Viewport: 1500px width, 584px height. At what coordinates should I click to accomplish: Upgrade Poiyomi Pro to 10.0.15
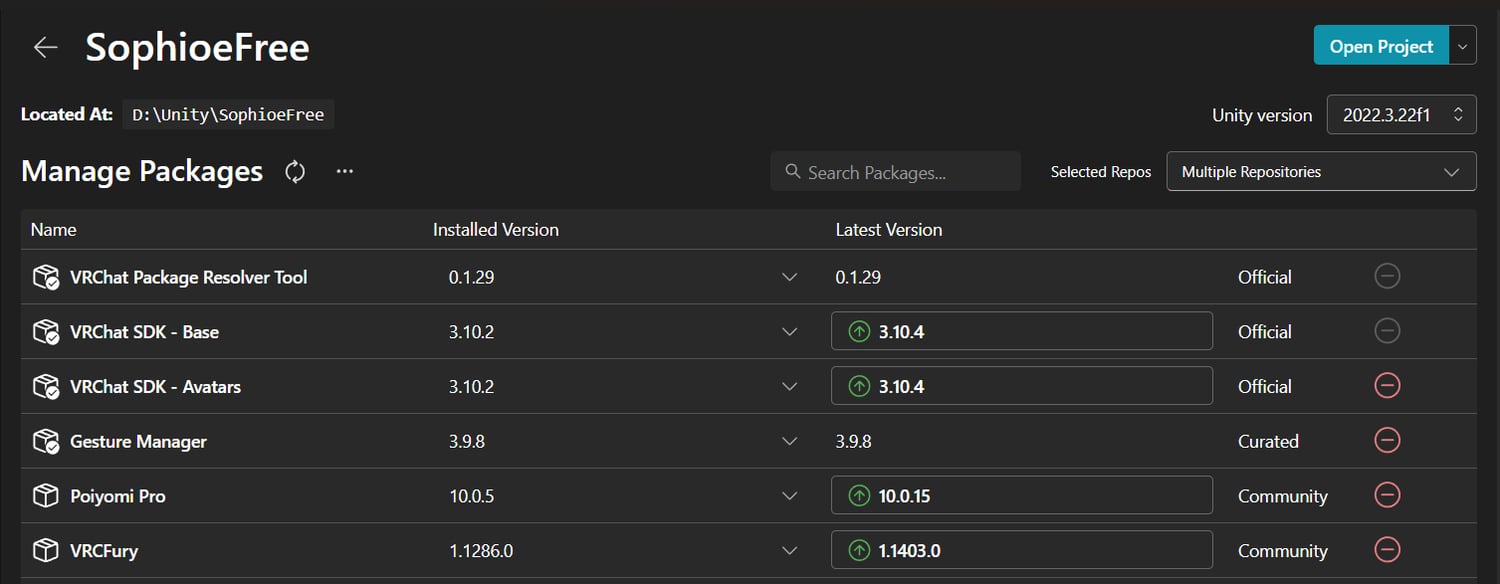[x=1022, y=496]
